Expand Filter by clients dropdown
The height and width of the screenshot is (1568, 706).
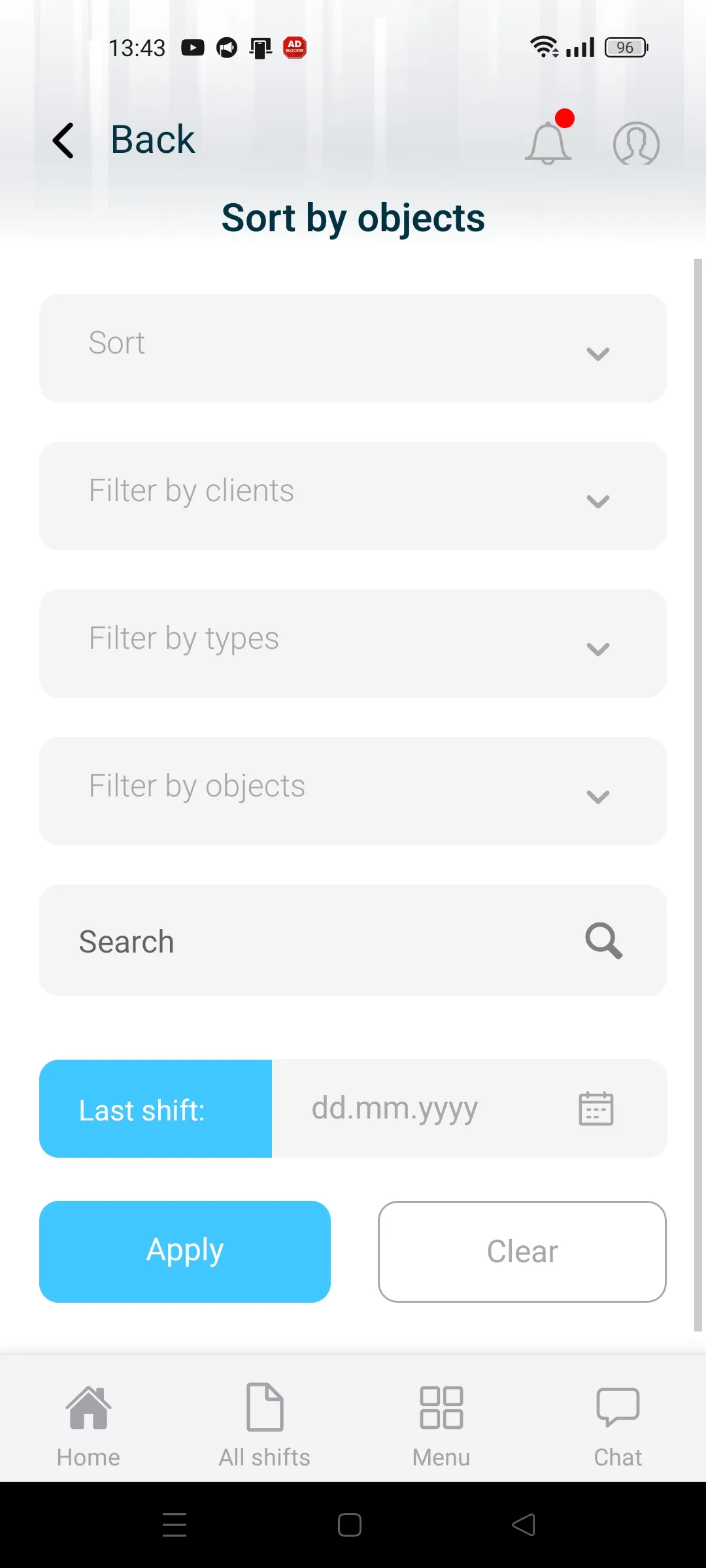(353, 496)
